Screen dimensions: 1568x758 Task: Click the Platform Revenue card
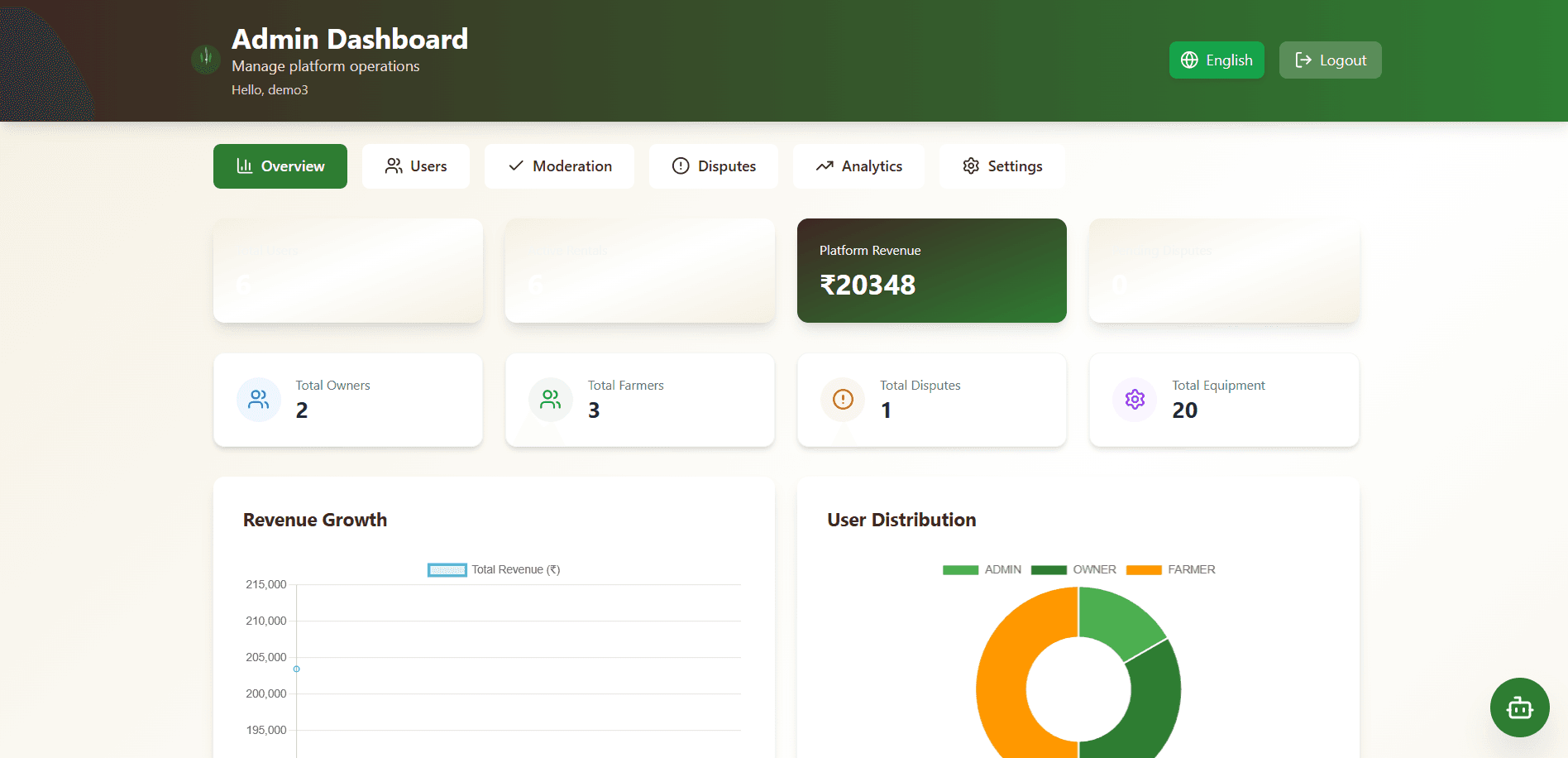931,271
